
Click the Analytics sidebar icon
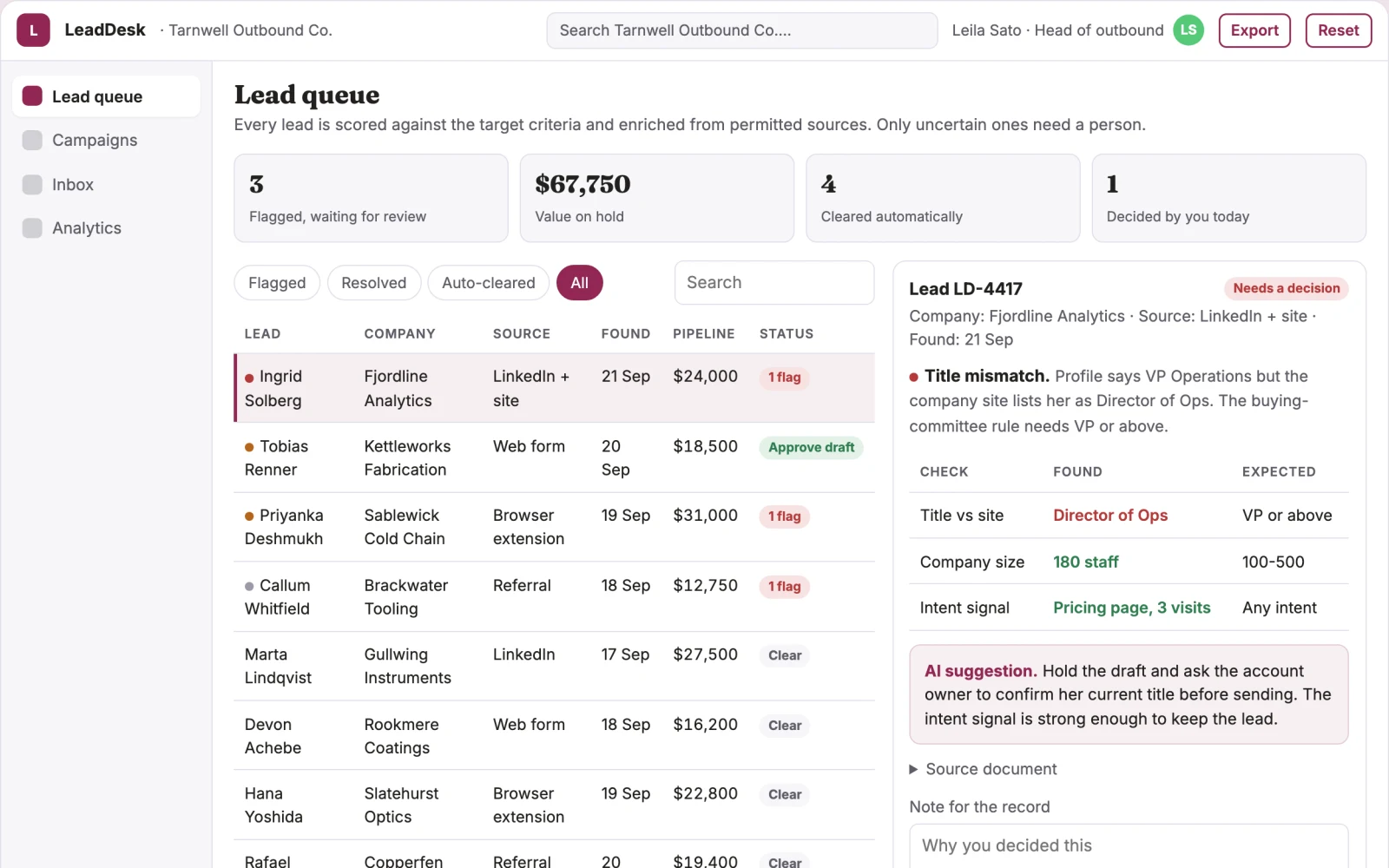[x=32, y=228]
